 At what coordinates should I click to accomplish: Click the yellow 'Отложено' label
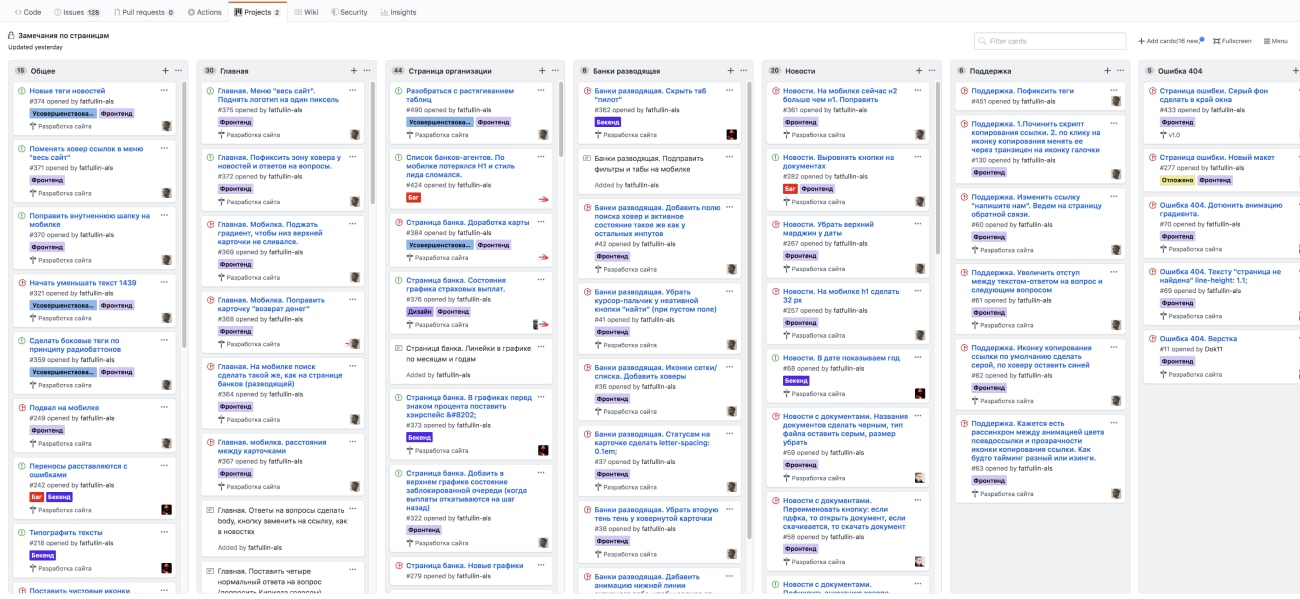tap(1177, 181)
